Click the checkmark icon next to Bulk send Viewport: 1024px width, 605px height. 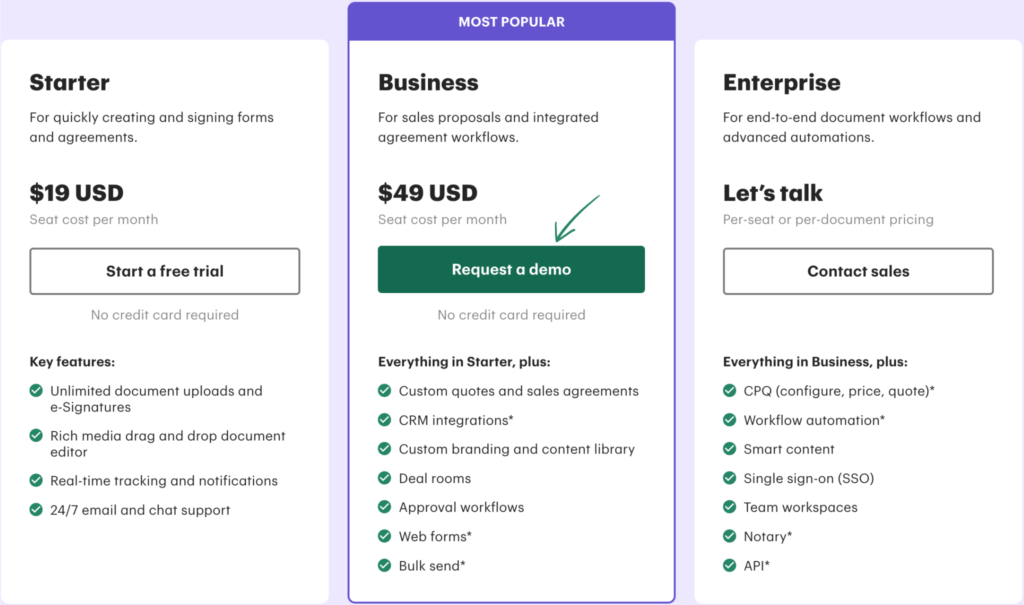(385, 566)
